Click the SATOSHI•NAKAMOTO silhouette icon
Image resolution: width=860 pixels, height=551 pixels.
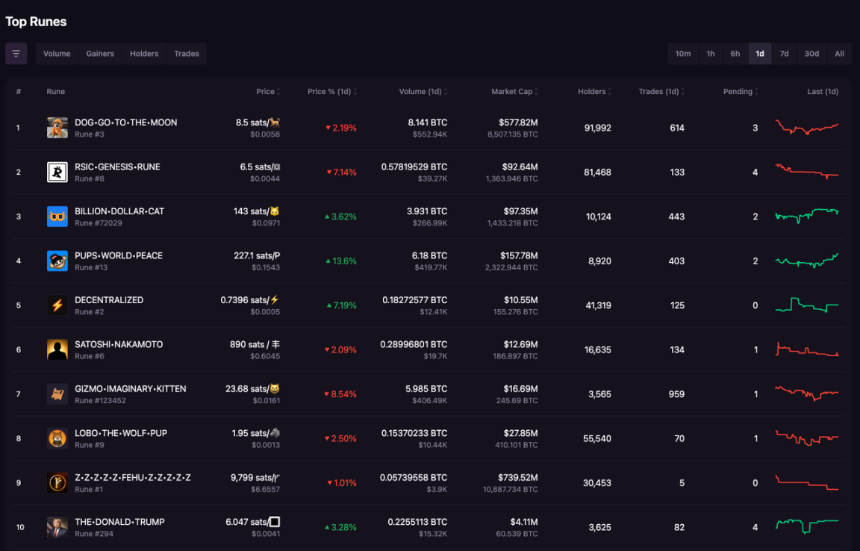click(57, 350)
